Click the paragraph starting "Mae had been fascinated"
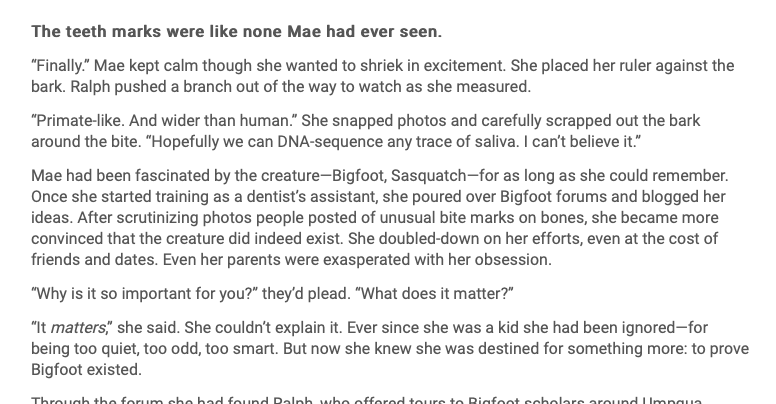The image size is (776, 404). (x=380, y=226)
